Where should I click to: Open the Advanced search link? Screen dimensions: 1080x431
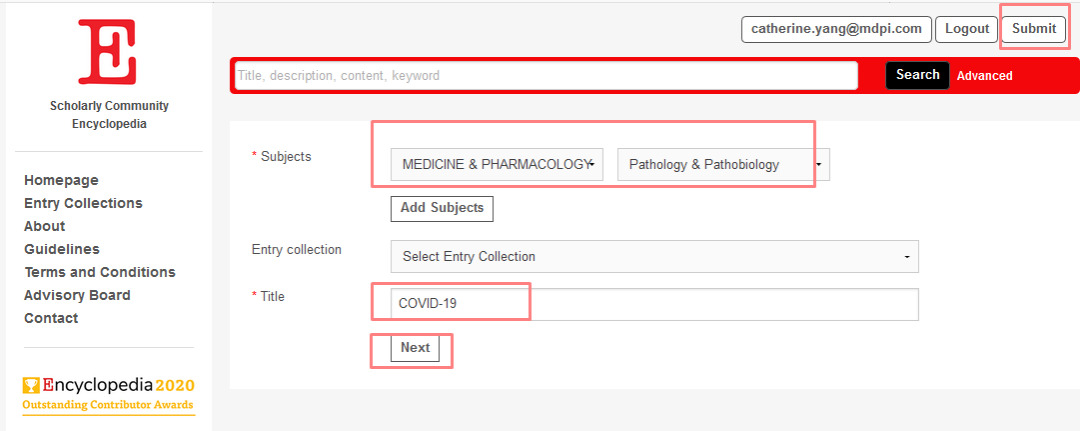point(984,76)
